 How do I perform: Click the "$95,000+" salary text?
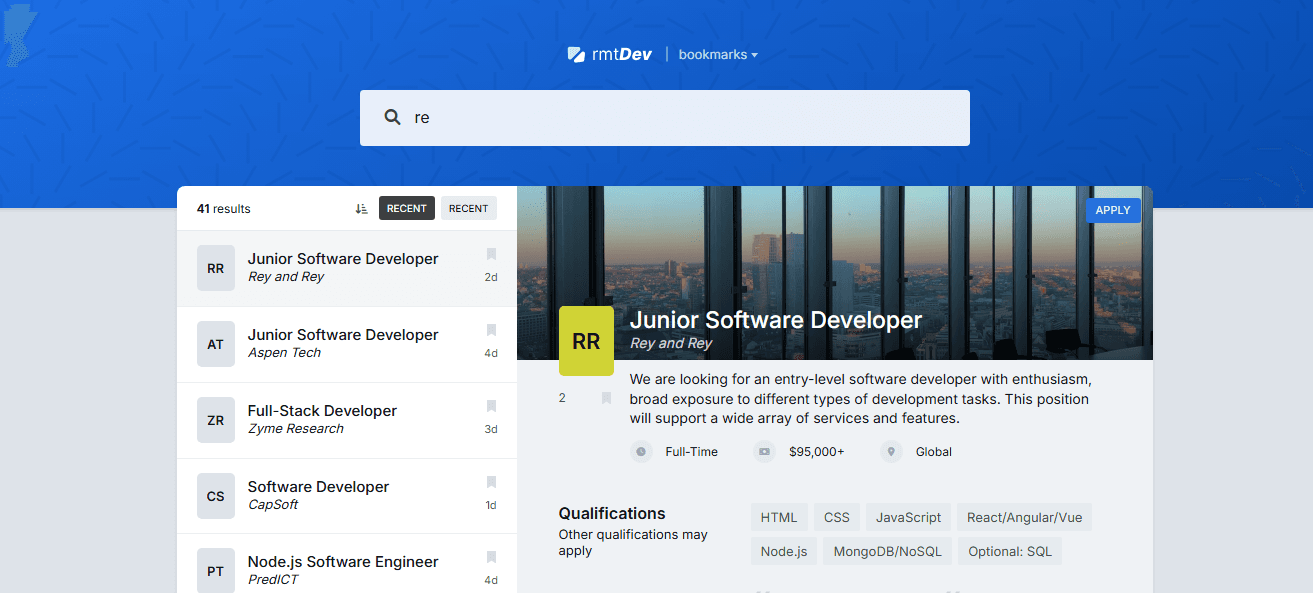click(817, 452)
